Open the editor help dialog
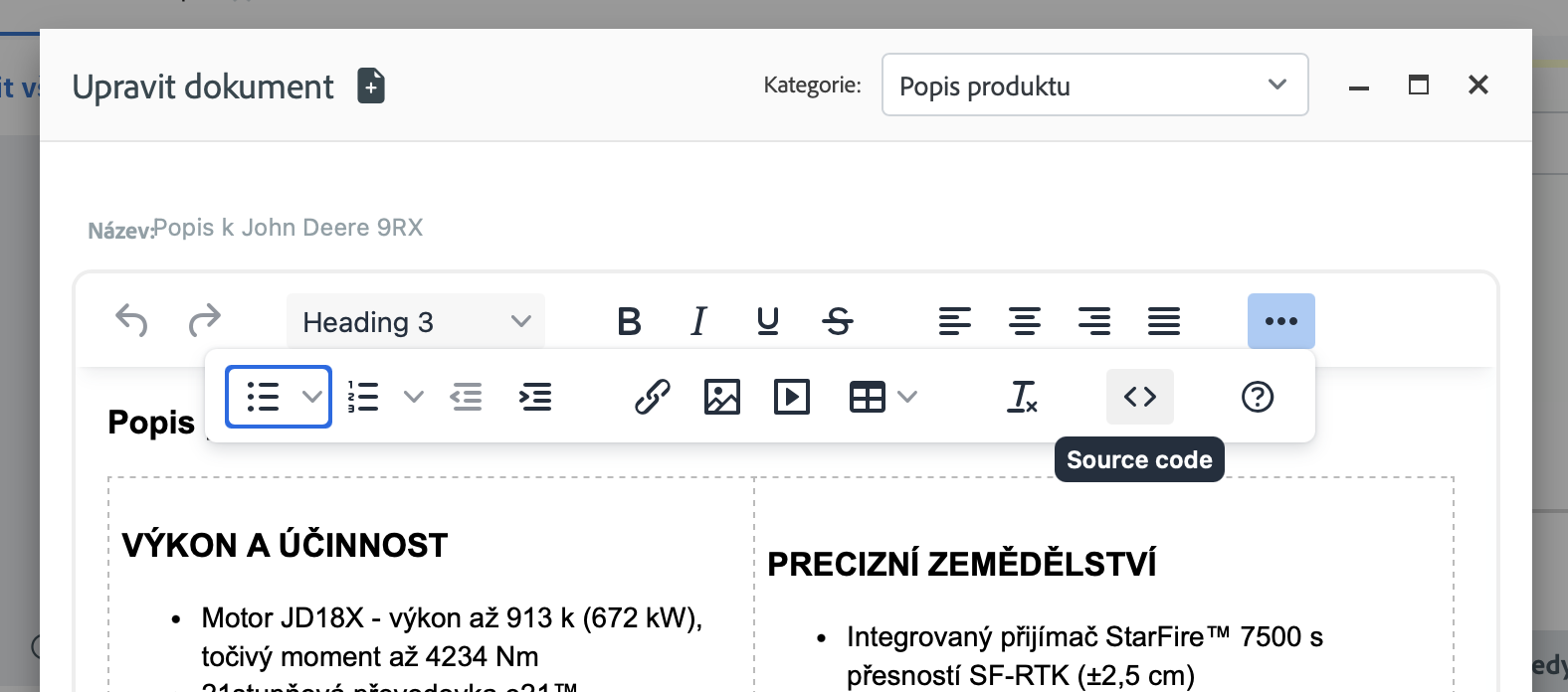Image resolution: width=1568 pixels, height=692 pixels. [x=1258, y=397]
